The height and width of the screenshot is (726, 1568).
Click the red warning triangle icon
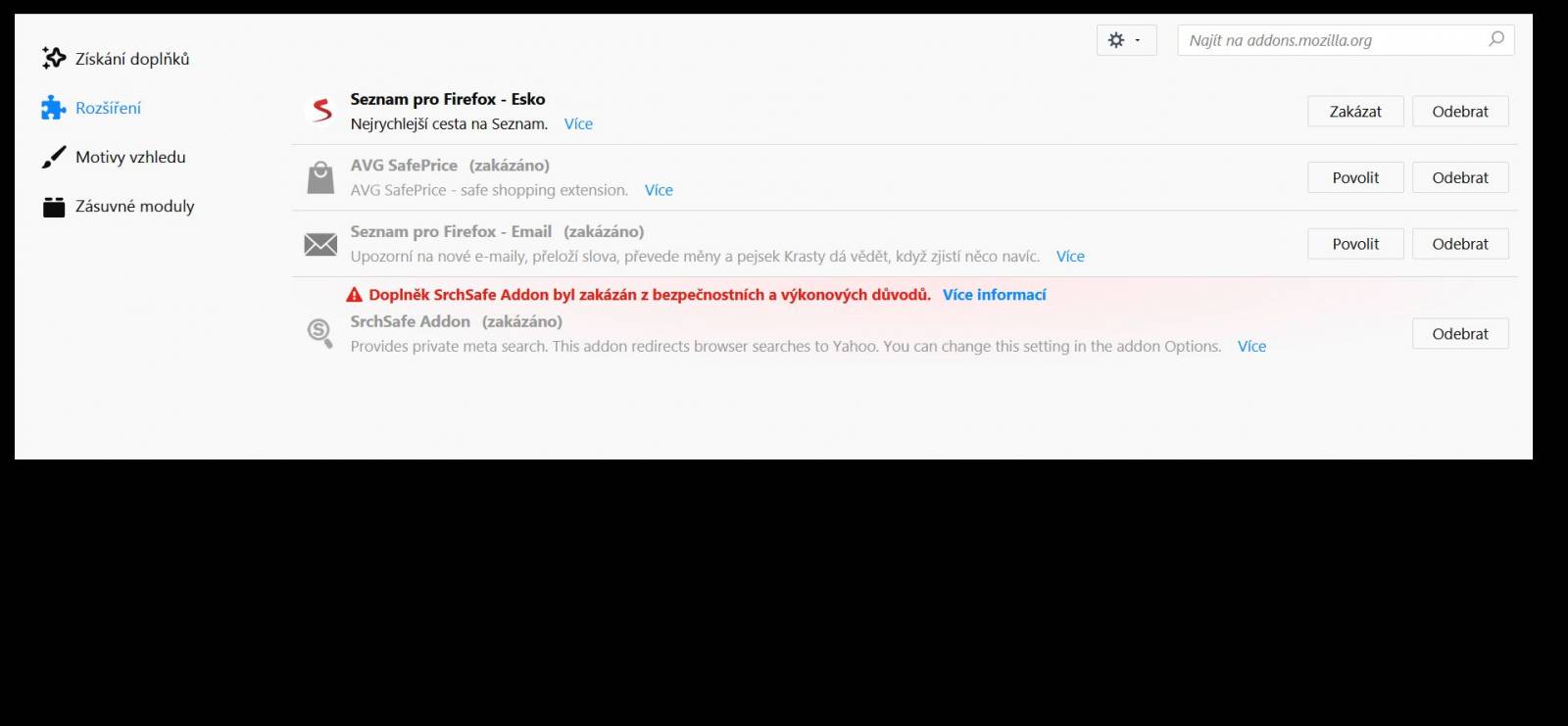coord(355,295)
